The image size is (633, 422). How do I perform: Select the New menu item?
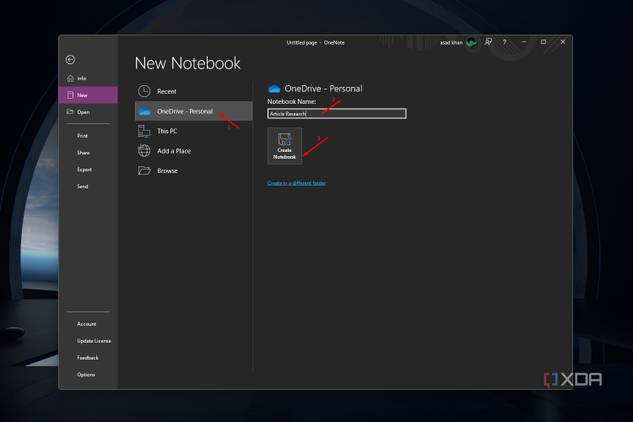point(88,95)
